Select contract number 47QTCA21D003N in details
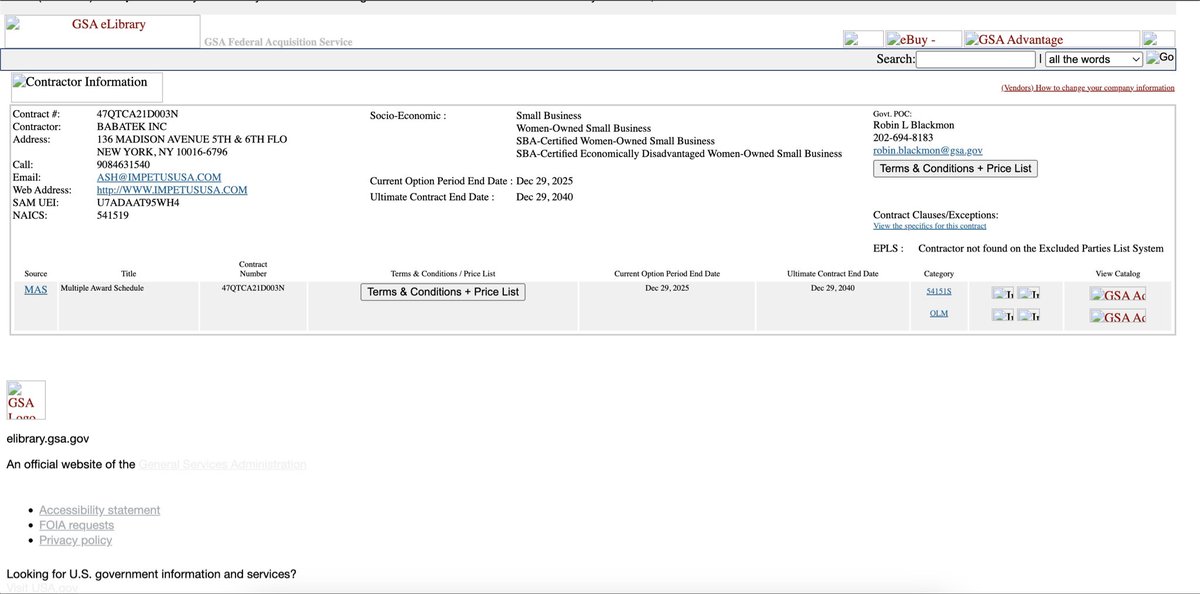 (x=138, y=115)
